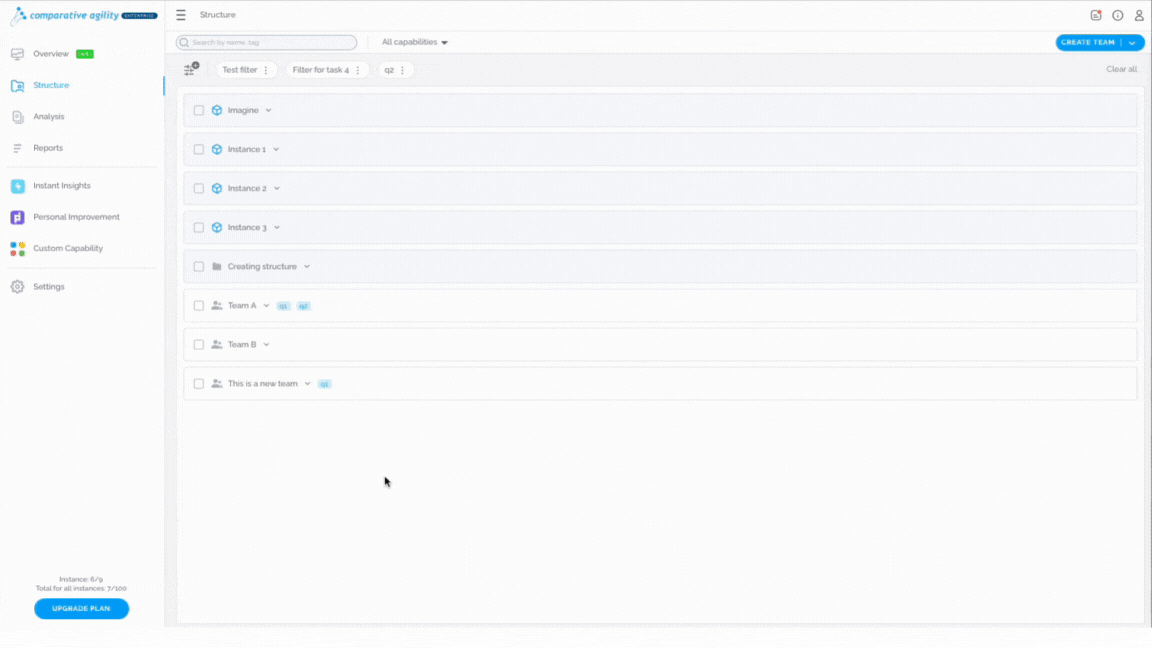Open the hamburger menu icon

tap(181, 15)
